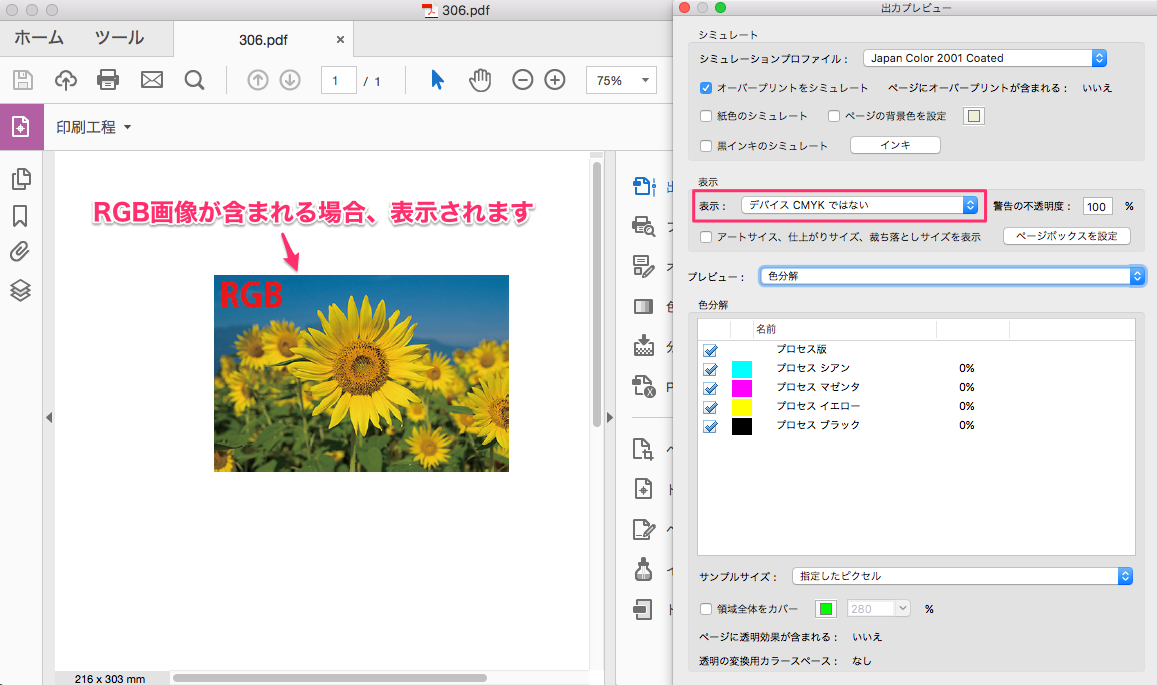The height and width of the screenshot is (685, 1157).
Task: Go to next page arrow
Action: tap(290, 80)
